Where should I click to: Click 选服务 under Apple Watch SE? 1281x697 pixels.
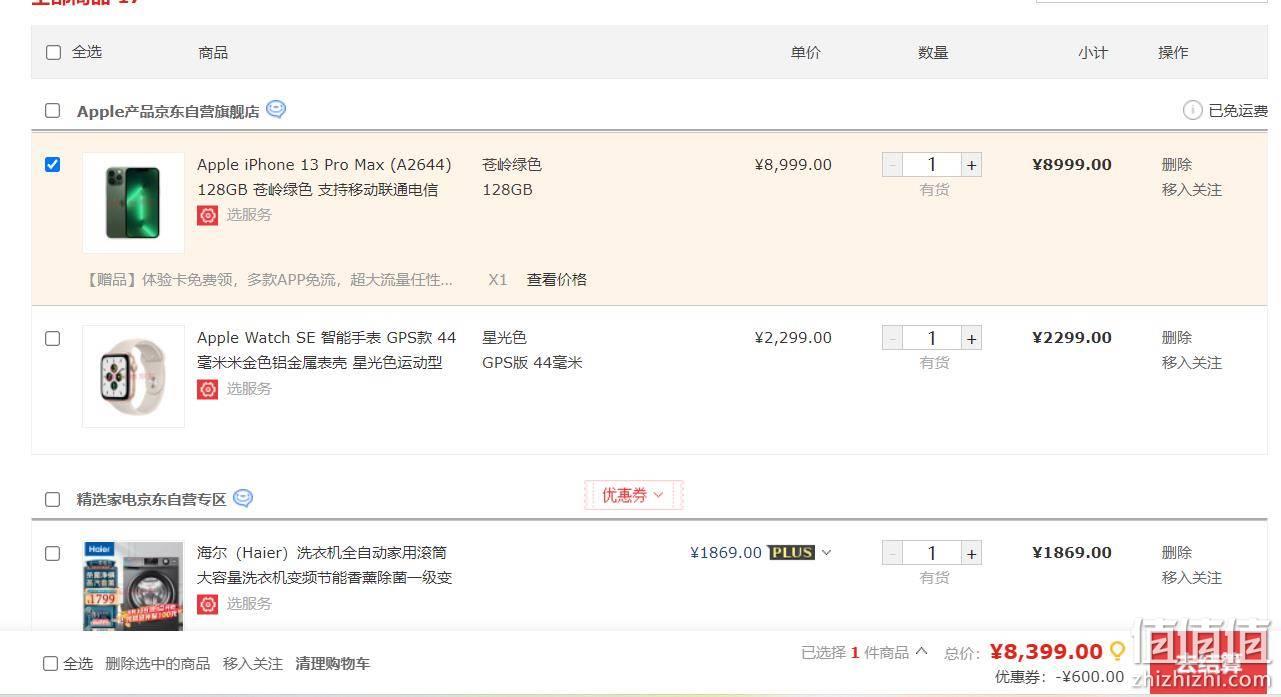tap(249, 389)
